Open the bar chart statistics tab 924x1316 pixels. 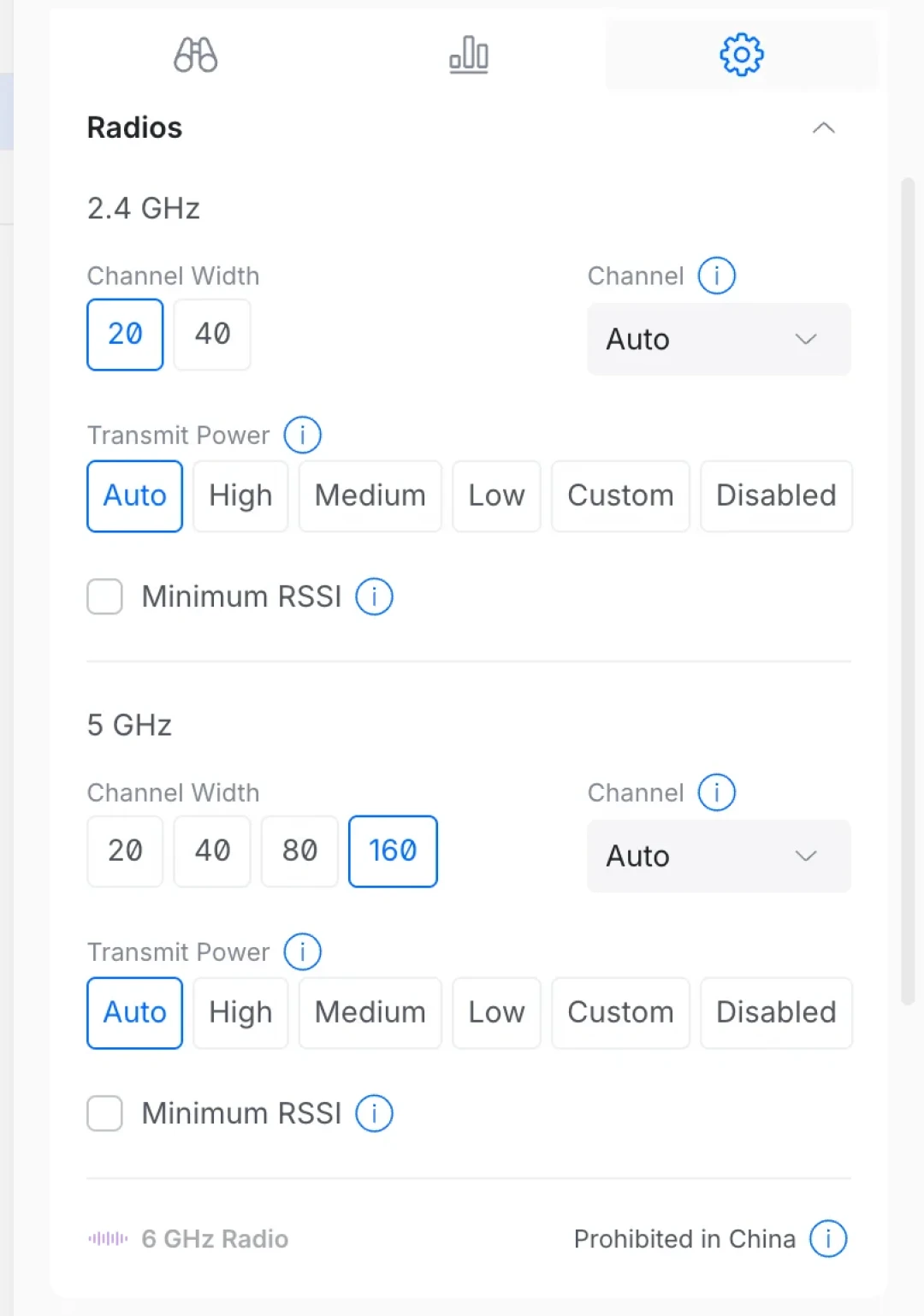coord(469,56)
